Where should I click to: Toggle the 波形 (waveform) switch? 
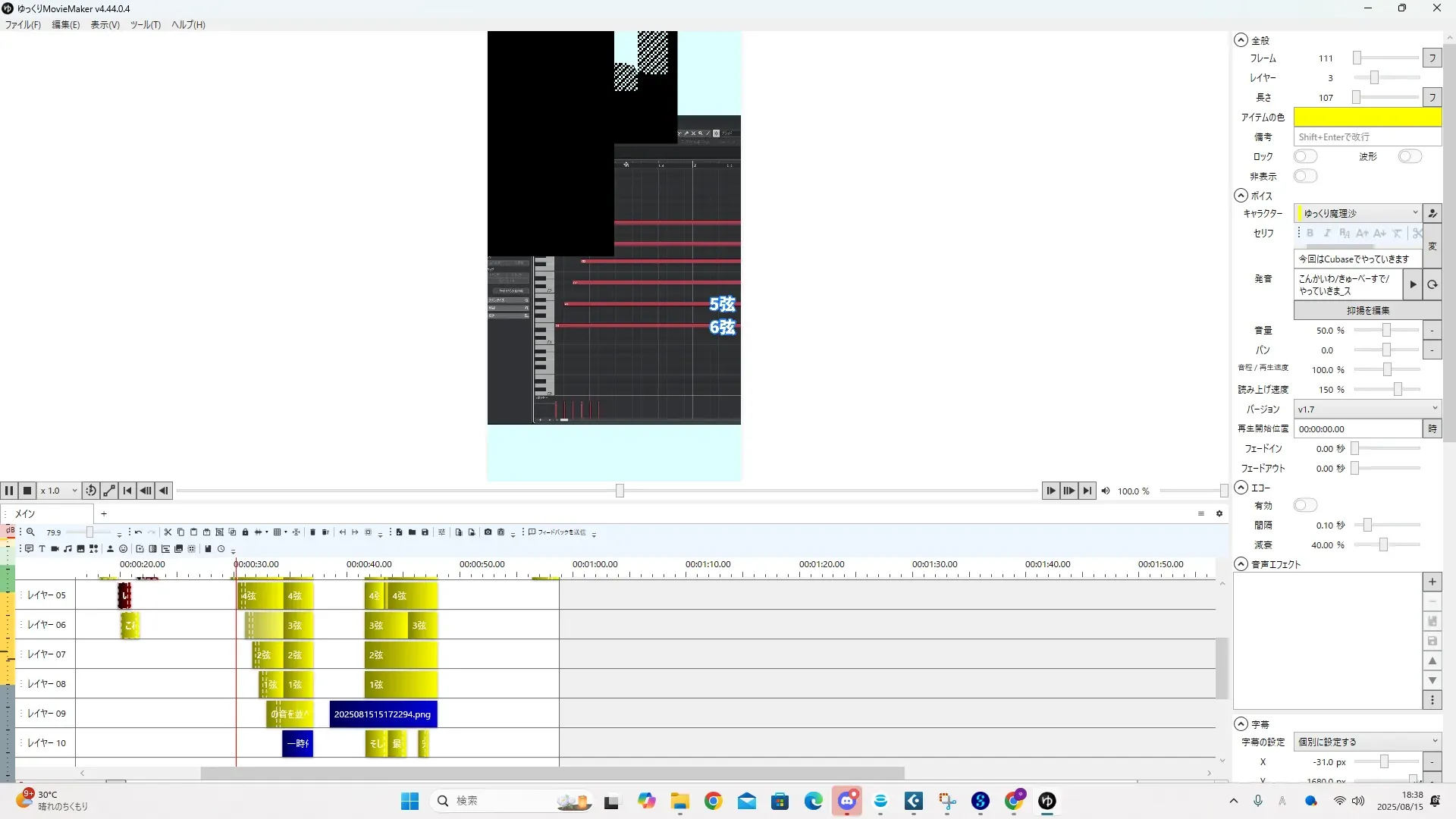[x=1410, y=156]
